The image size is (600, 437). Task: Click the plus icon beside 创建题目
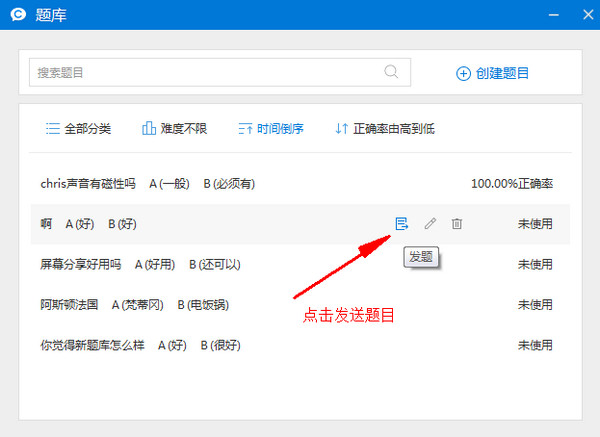463,73
